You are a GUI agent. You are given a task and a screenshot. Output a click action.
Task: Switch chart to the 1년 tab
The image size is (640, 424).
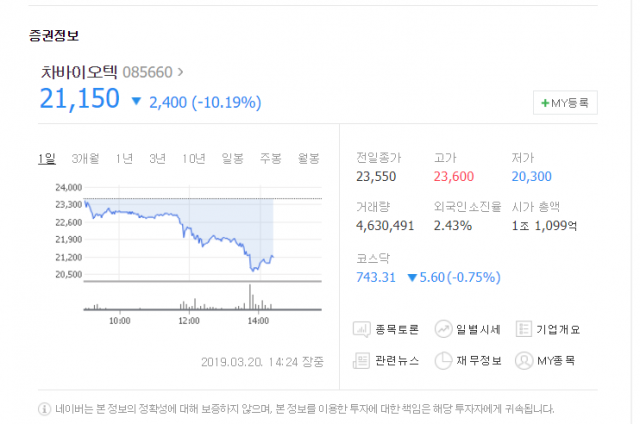click(124, 158)
